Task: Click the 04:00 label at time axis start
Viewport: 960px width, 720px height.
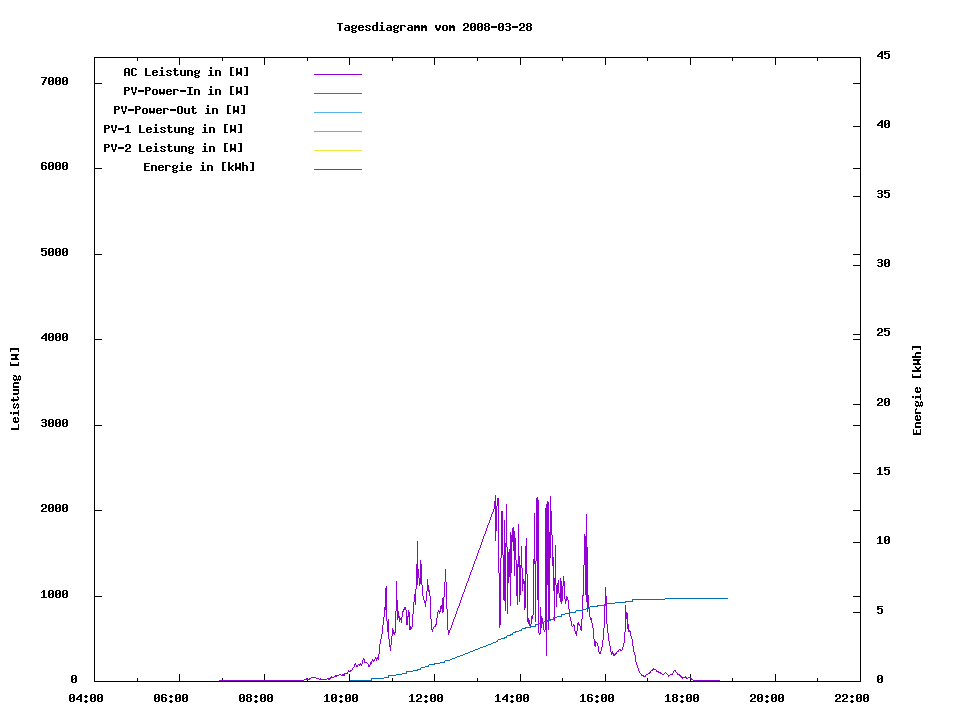Action: click(85, 698)
